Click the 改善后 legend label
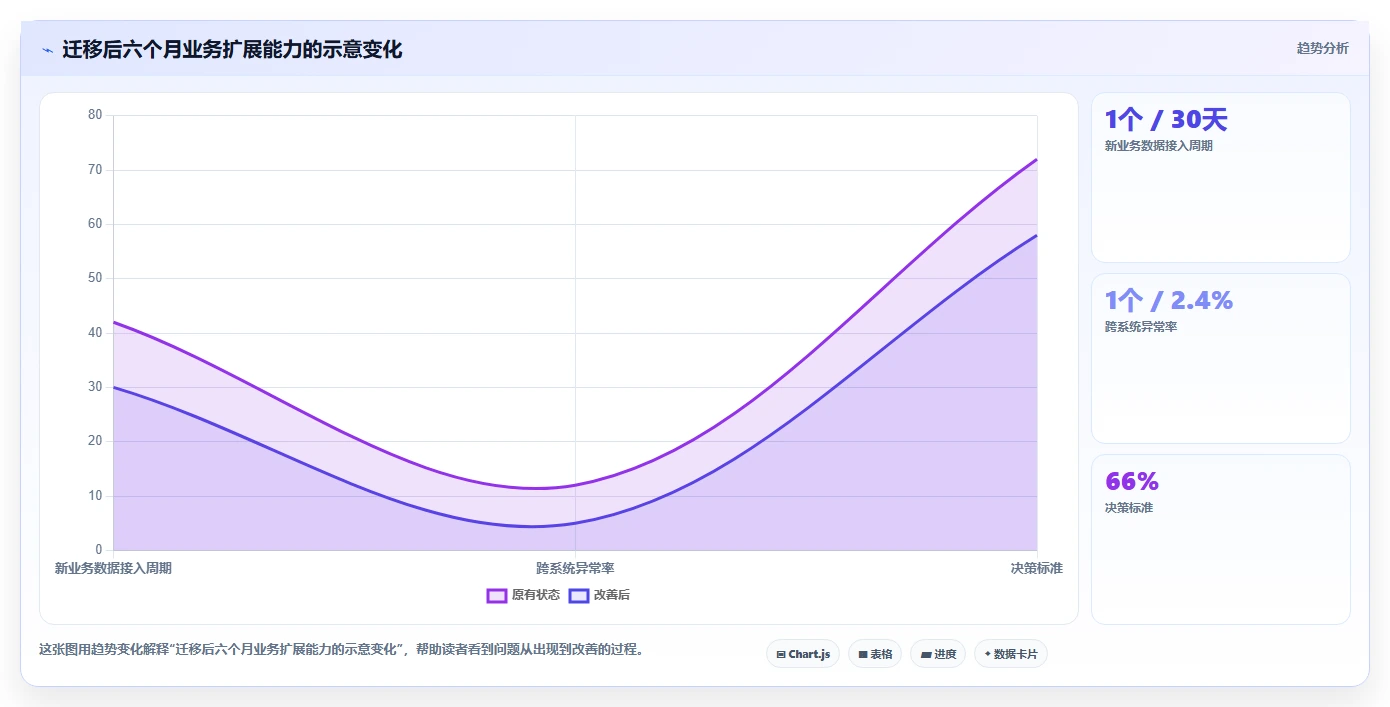 (x=612, y=595)
